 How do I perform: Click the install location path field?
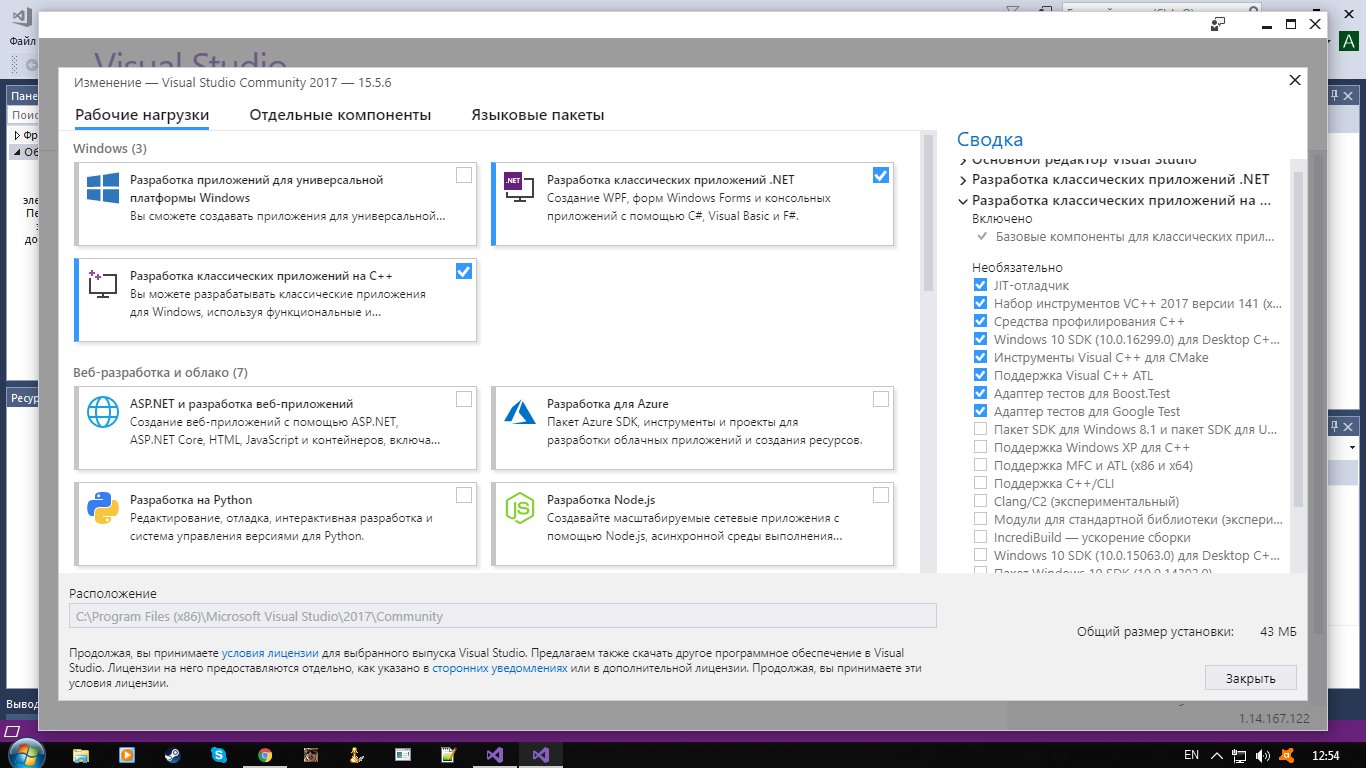click(503, 616)
